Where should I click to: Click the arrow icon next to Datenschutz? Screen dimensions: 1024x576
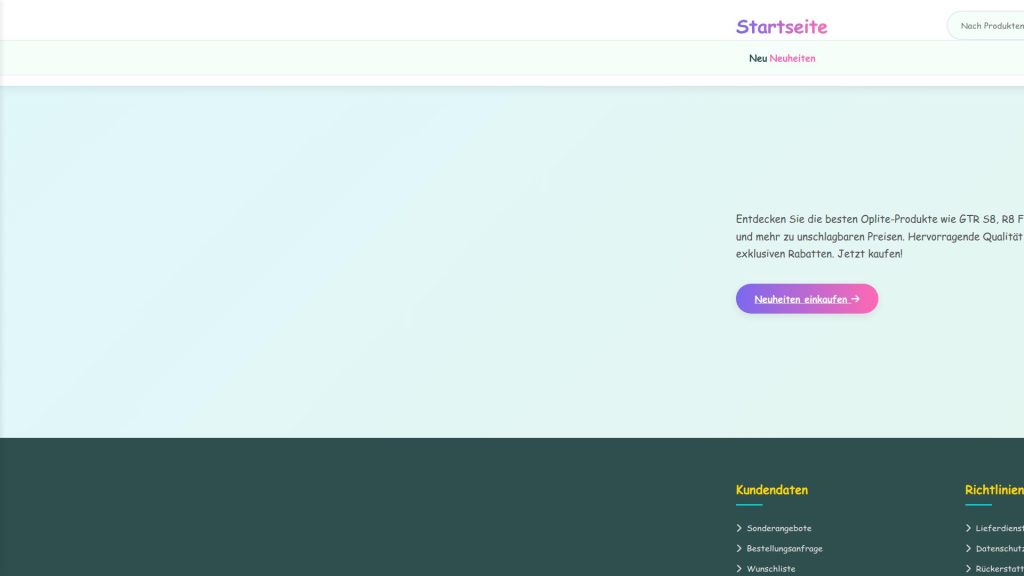pyautogui.click(x=968, y=548)
